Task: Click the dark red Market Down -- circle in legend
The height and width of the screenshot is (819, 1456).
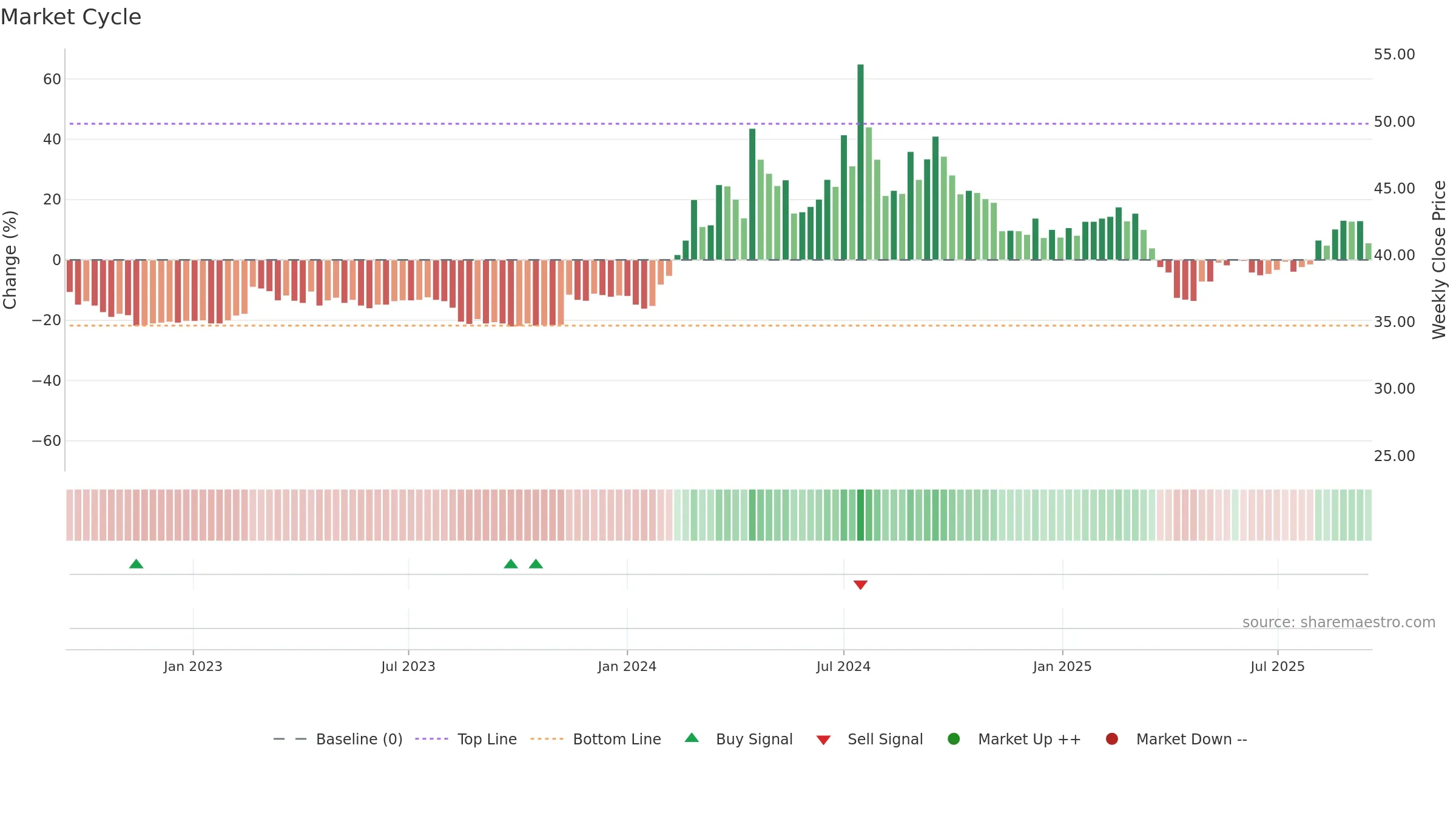Action: (1112, 739)
